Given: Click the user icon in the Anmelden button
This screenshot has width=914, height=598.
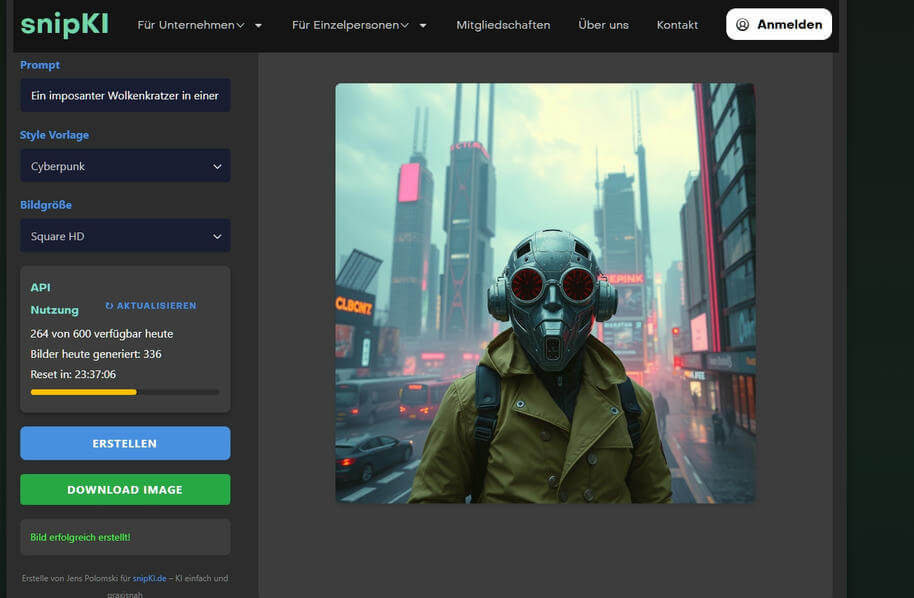Looking at the screenshot, I should [742, 24].
